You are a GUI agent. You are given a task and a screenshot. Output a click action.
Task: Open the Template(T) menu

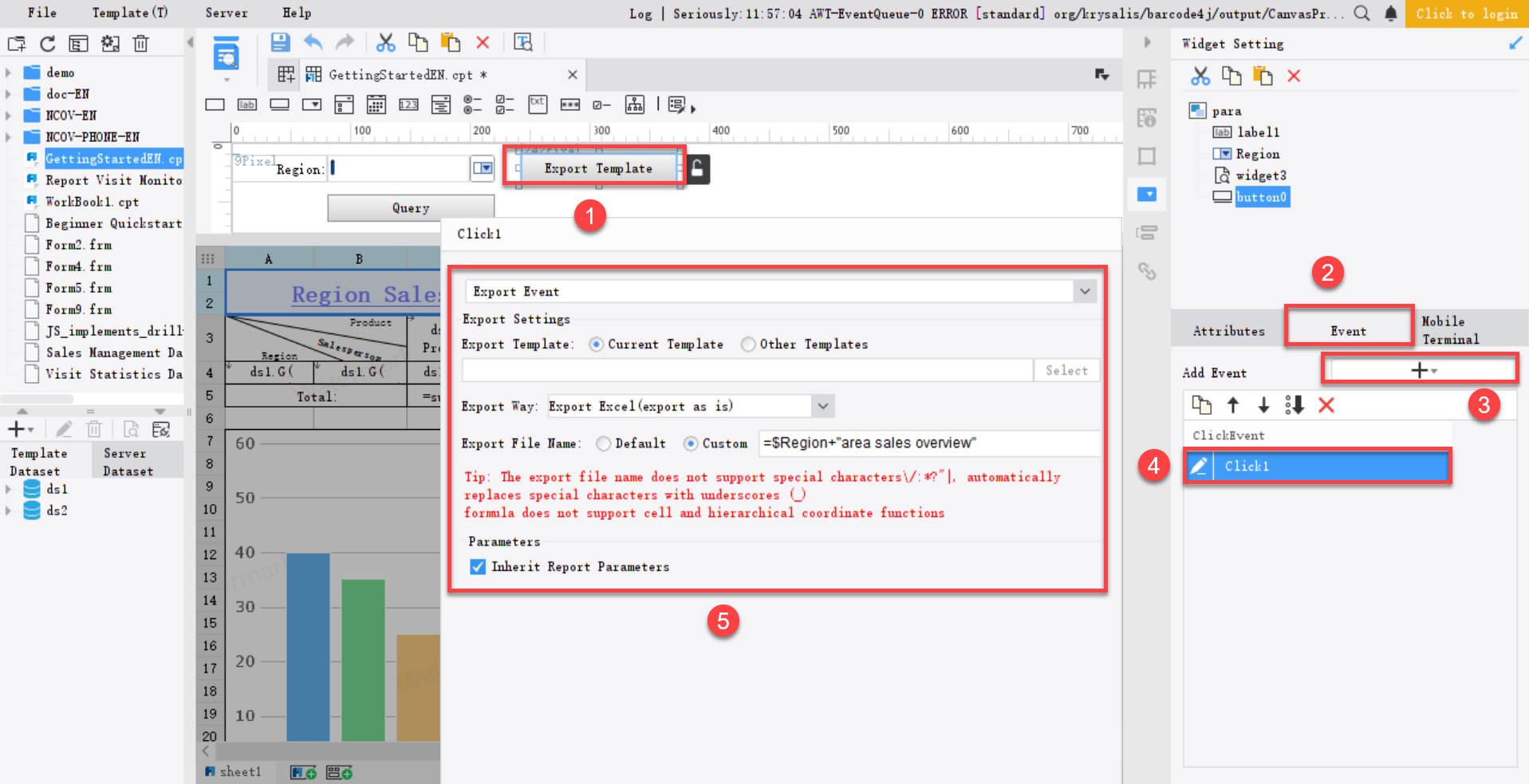point(129,13)
